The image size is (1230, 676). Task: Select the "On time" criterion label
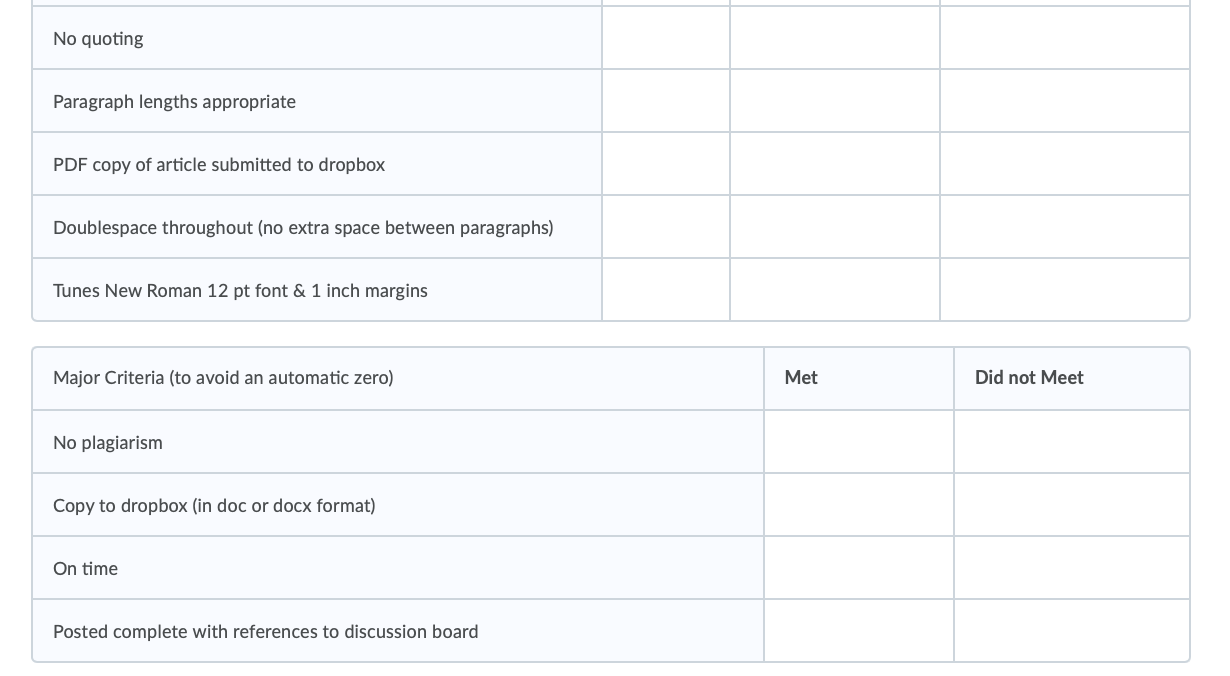click(x=85, y=569)
